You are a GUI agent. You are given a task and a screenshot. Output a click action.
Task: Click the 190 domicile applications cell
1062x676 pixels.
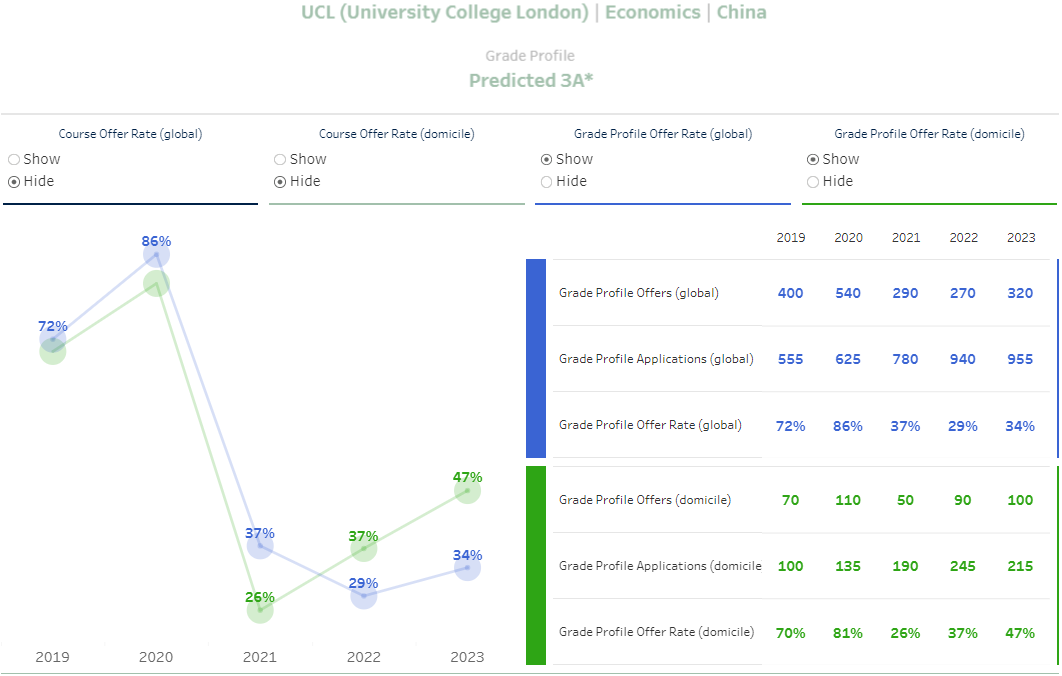[x=906, y=566]
